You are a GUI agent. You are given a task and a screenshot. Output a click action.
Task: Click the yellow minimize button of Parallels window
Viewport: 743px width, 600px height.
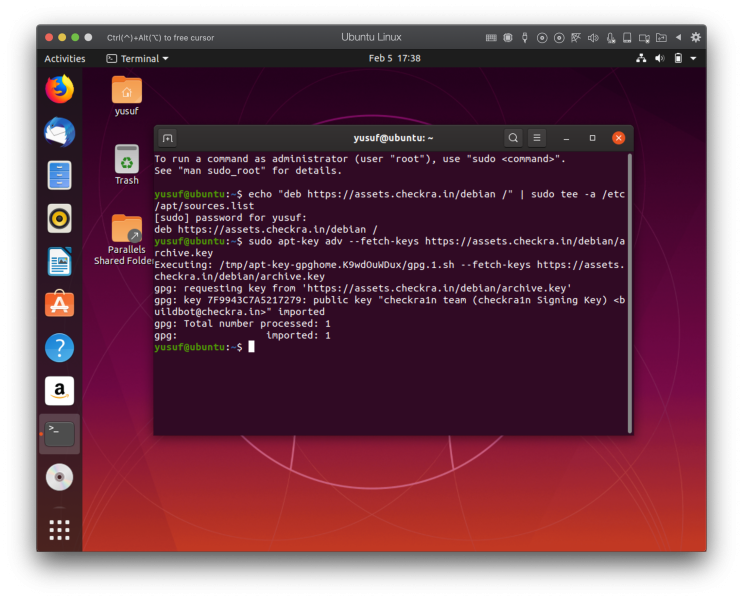click(x=62, y=37)
